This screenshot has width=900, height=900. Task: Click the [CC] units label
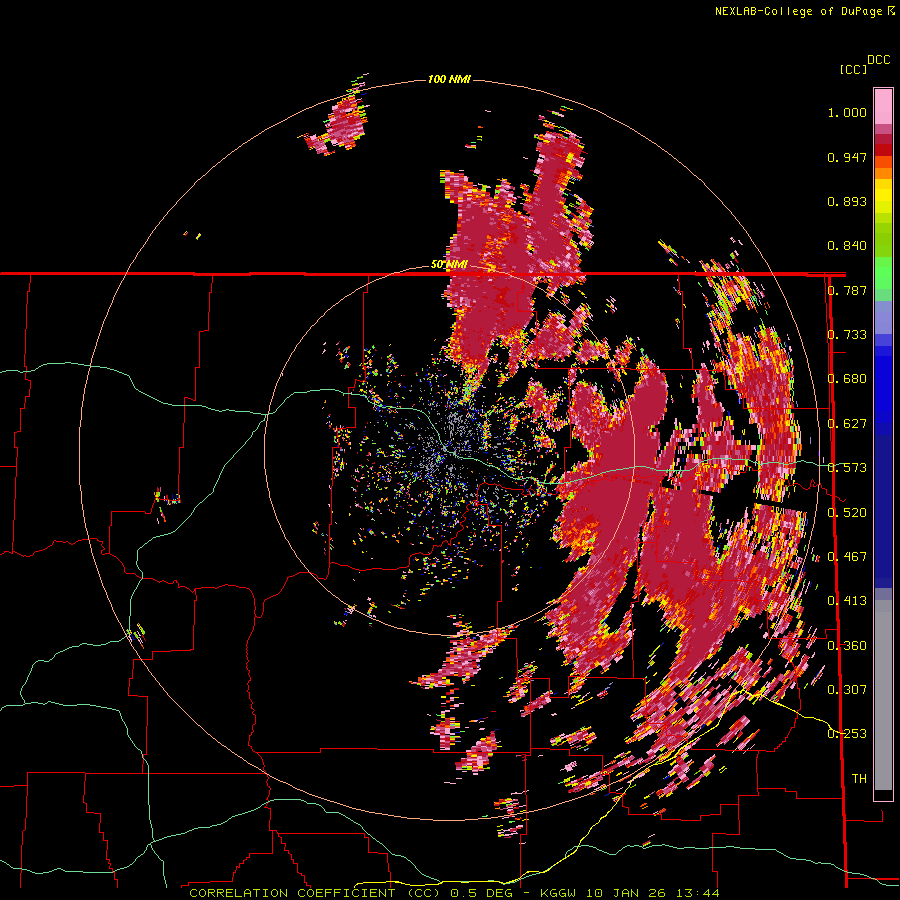853,69
